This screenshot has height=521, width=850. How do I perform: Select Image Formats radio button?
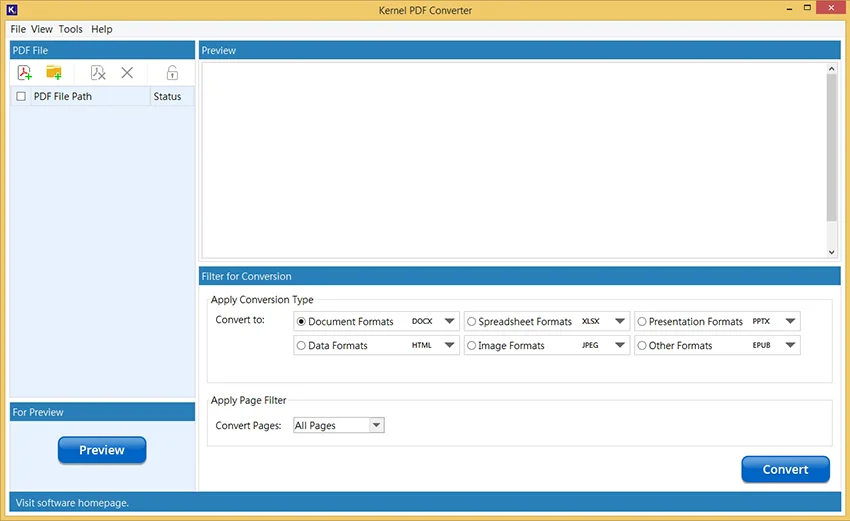[472, 345]
